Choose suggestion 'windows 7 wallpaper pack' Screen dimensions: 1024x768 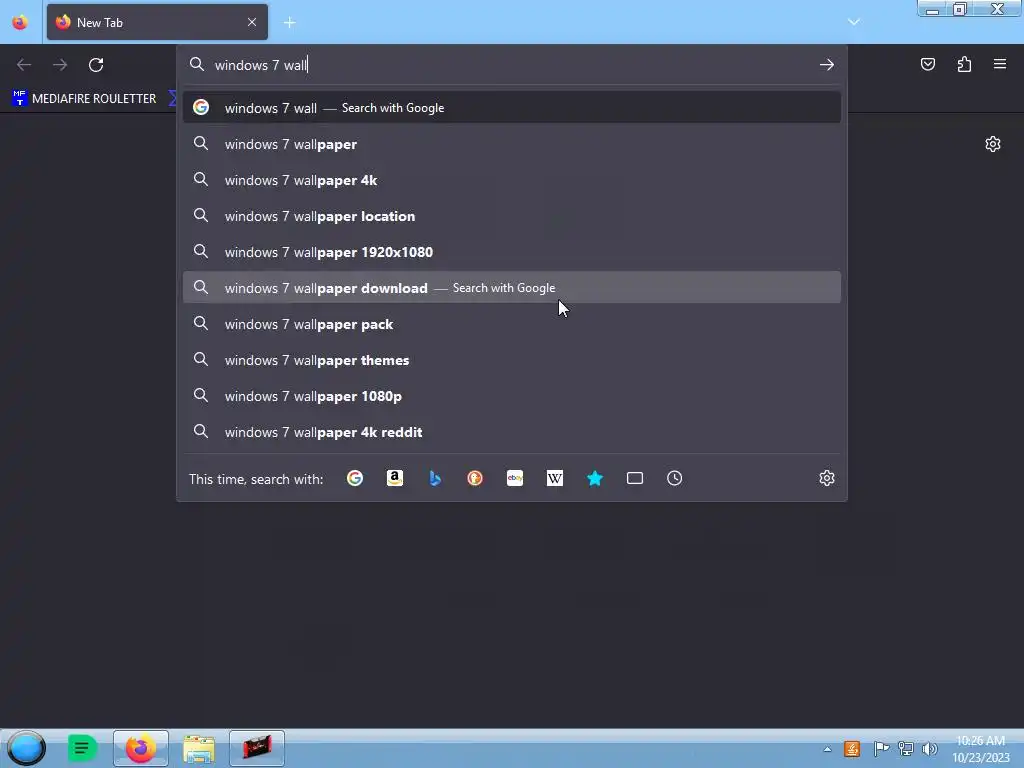point(512,324)
